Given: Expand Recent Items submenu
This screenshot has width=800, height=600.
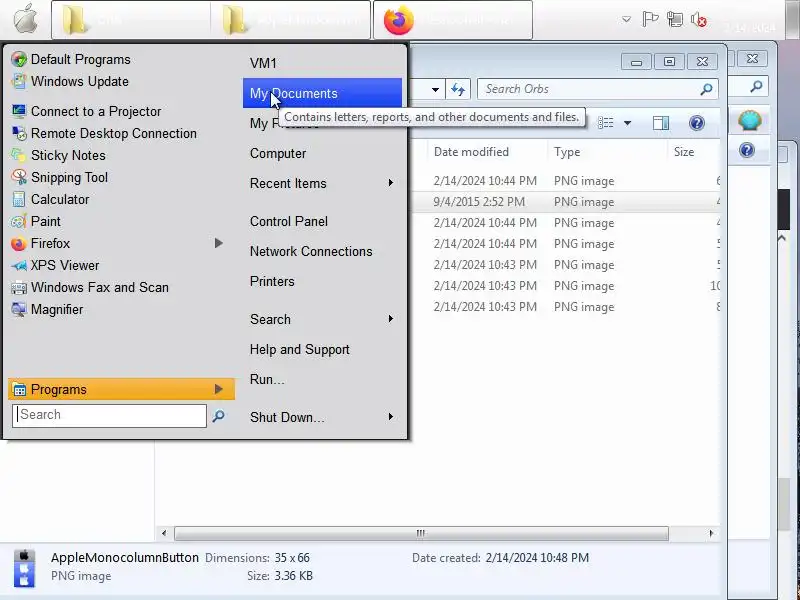Looking at the screenshot, I should click(x=391, y=183).
